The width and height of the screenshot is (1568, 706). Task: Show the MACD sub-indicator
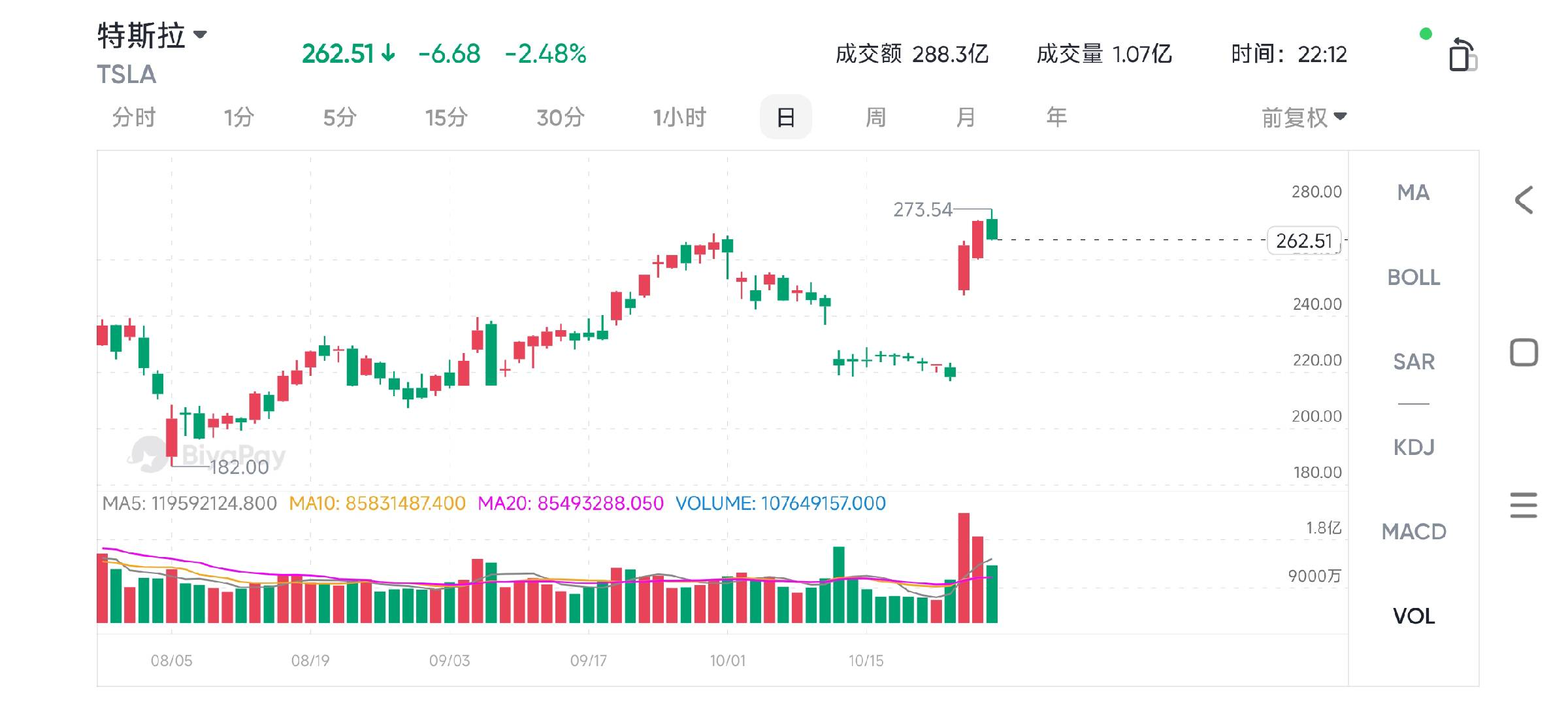click(x=1413, y=531)
